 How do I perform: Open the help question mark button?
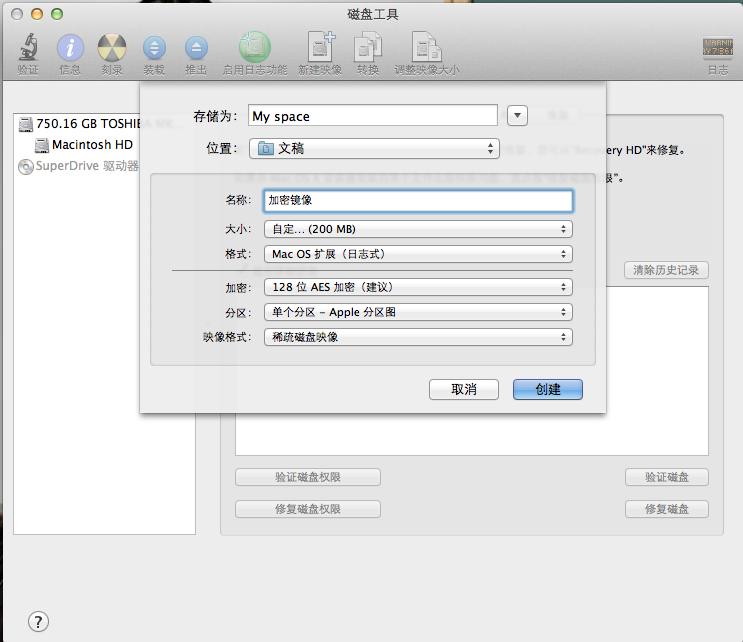pyautogui.click(x=38, y=622)
